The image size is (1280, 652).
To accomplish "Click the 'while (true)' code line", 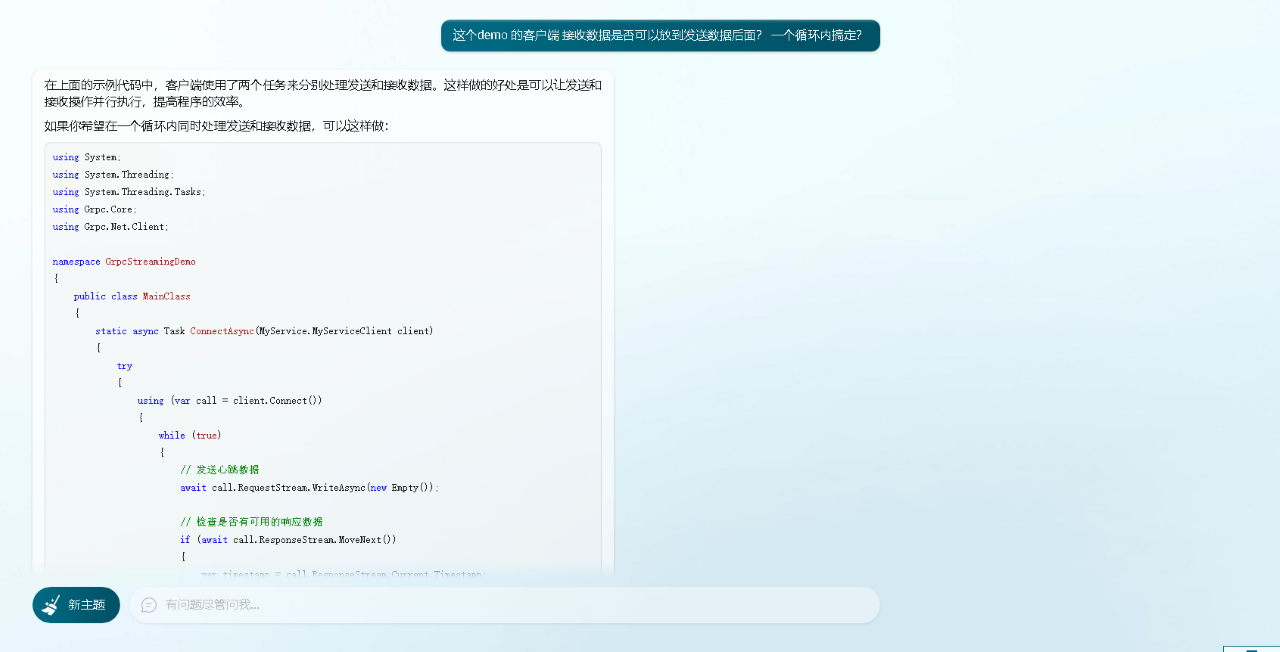I will pyautogui.click(x=190, y=435).
